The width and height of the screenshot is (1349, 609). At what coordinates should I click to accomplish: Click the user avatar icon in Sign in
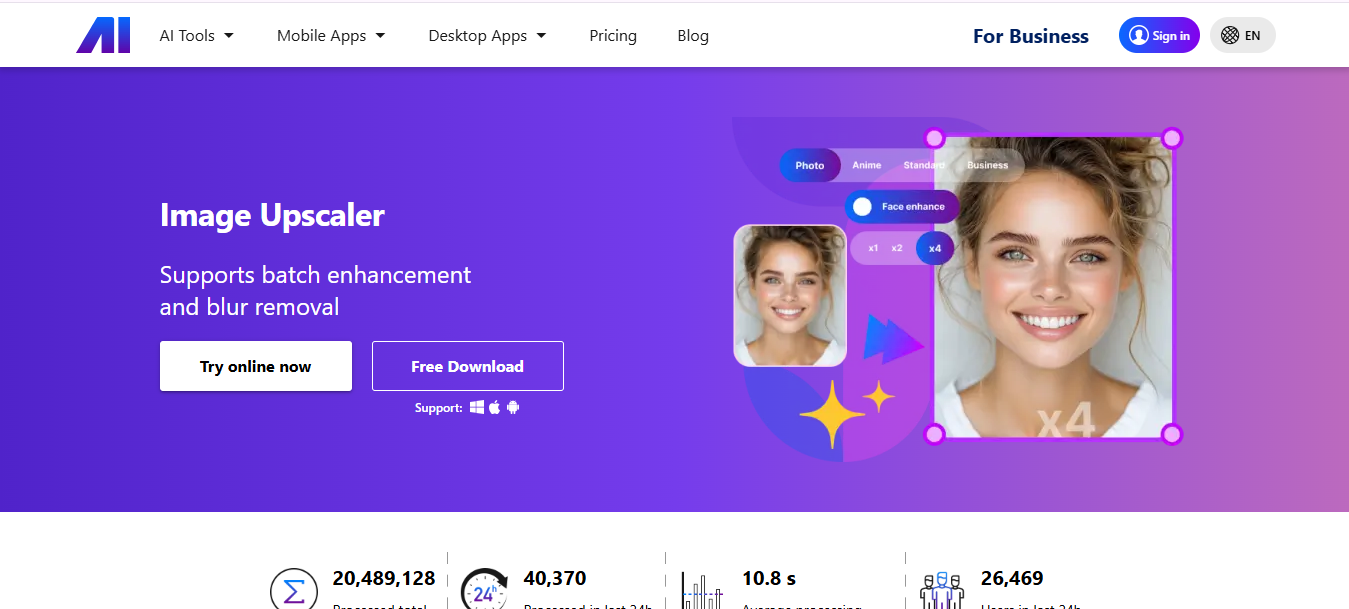[1138, 35]
